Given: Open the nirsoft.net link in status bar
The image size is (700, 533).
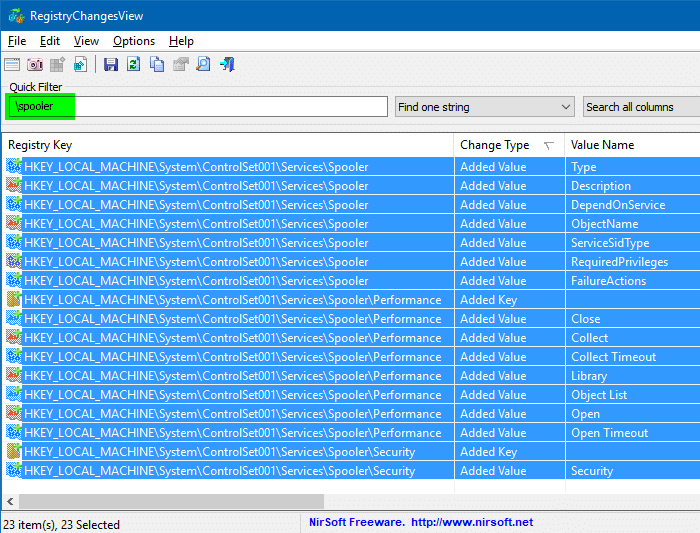Looking at the screenshot, I should (472, 522).
